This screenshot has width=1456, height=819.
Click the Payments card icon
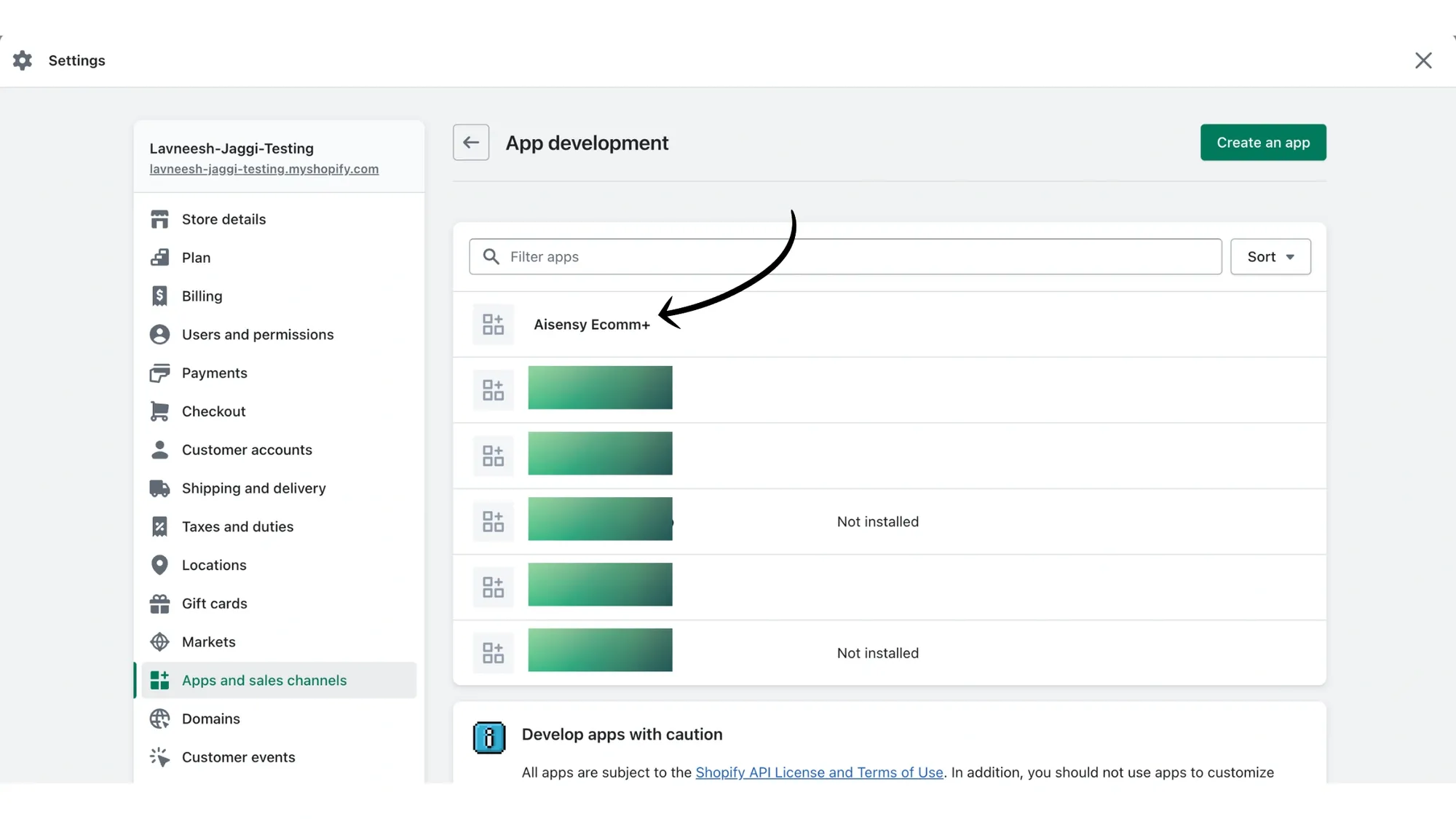click(159, 373)
